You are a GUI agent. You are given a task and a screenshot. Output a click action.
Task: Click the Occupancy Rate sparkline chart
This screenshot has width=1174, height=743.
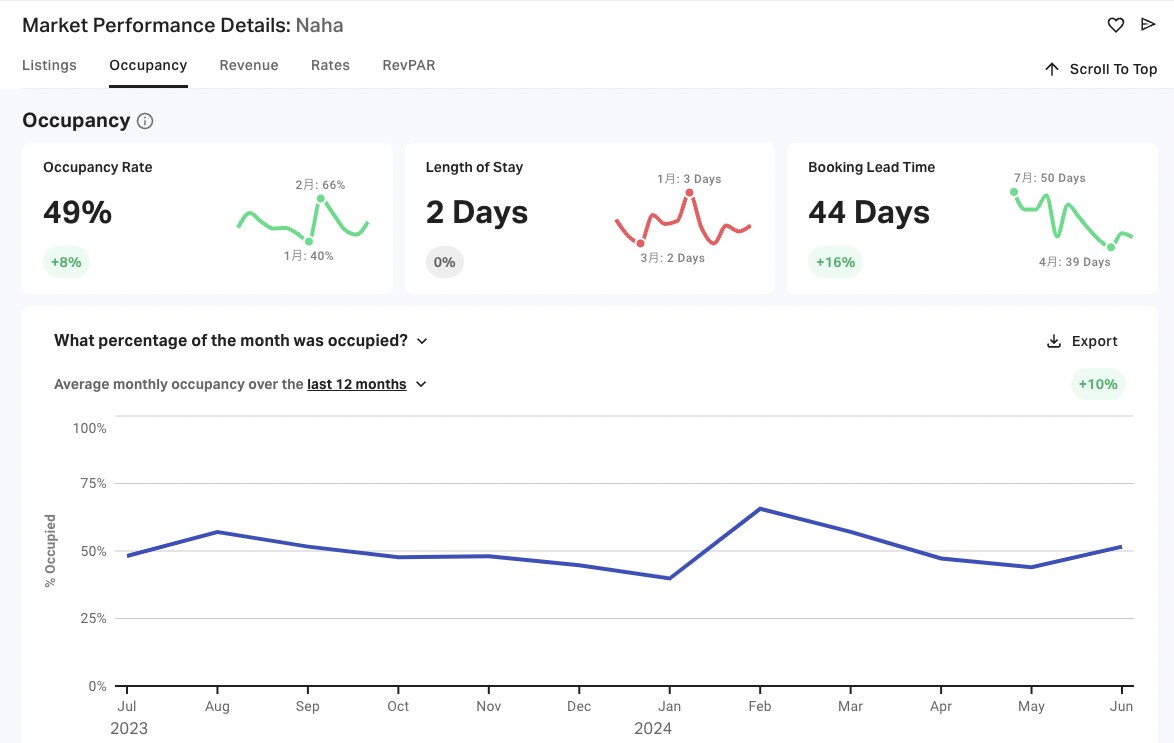click(x=303, y=219)
